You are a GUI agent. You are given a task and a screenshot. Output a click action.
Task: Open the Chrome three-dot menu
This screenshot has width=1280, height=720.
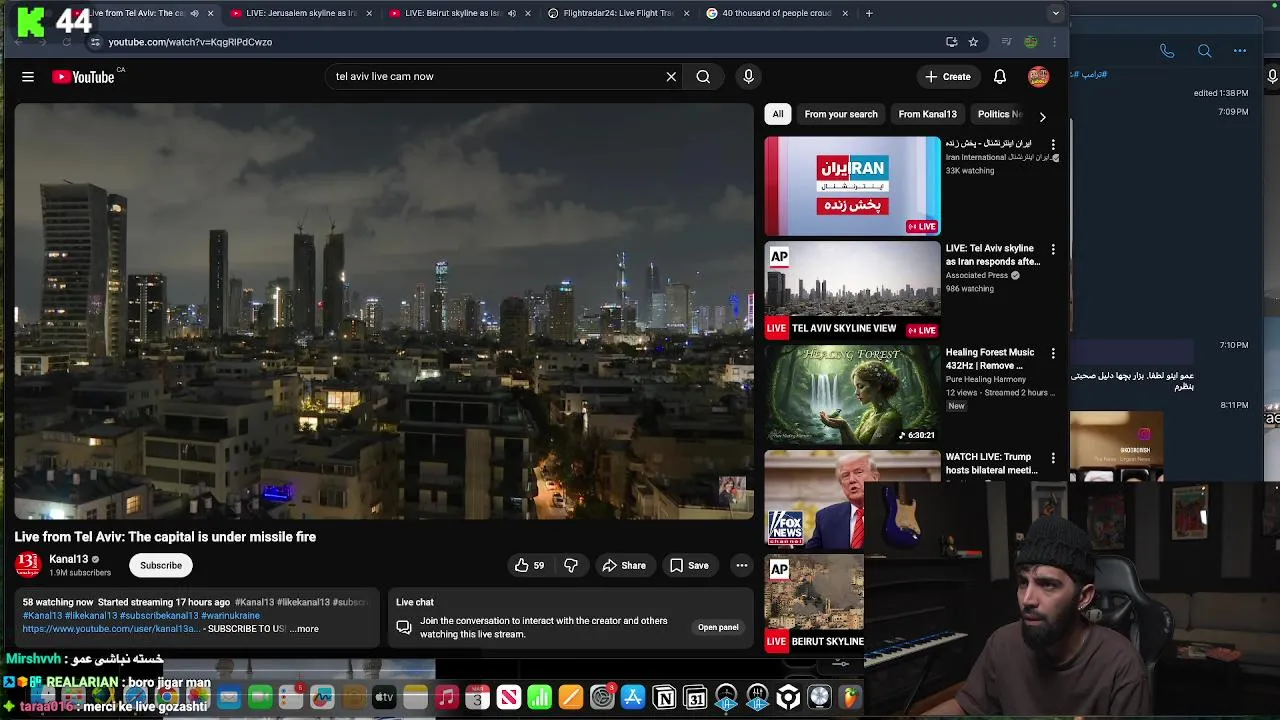[x=1054, y=42]
